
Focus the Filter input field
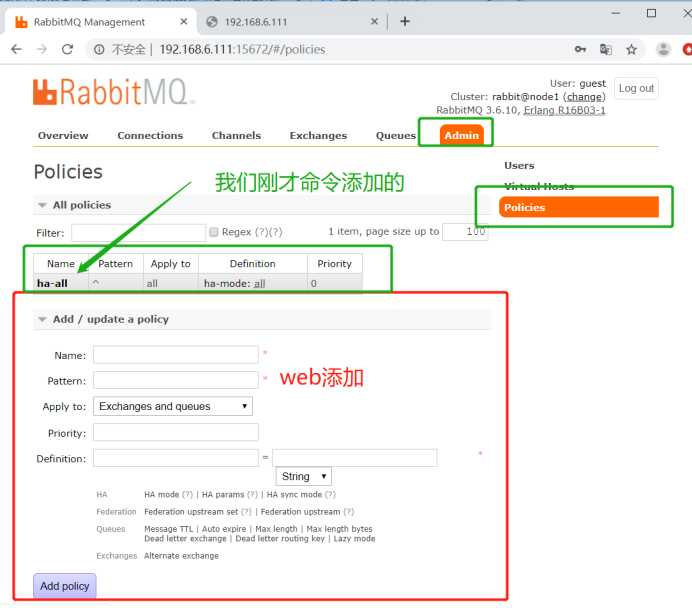pyautogui.click(x=138, y=233)
